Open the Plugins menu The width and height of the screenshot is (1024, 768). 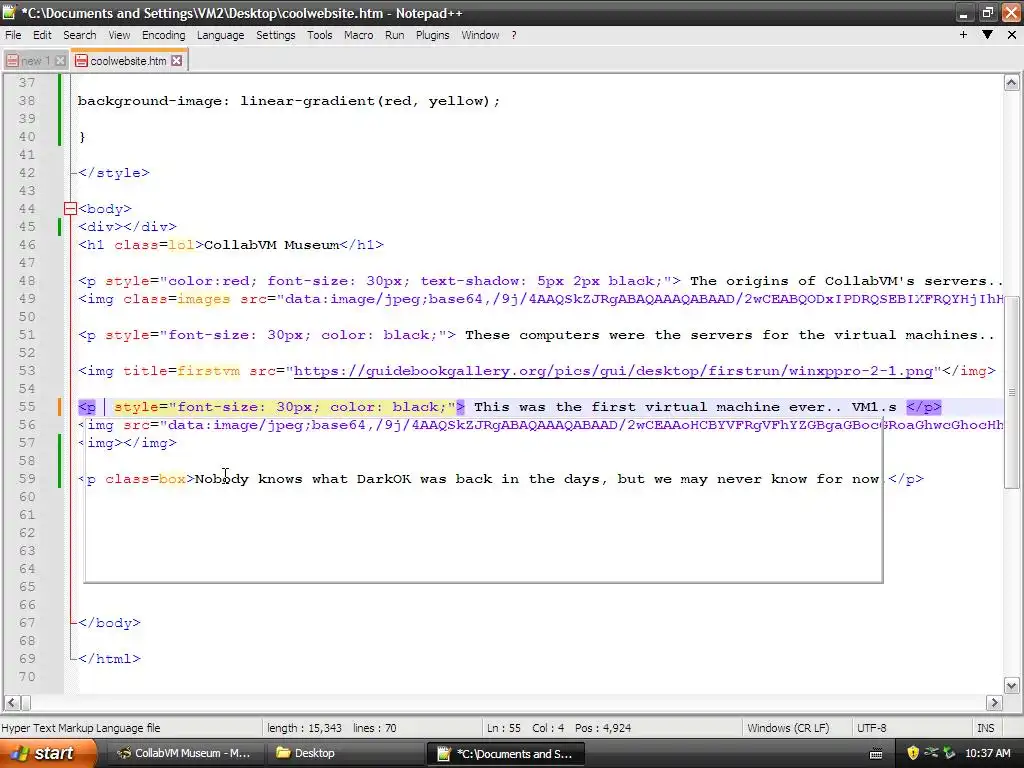[x=432, y=35]
